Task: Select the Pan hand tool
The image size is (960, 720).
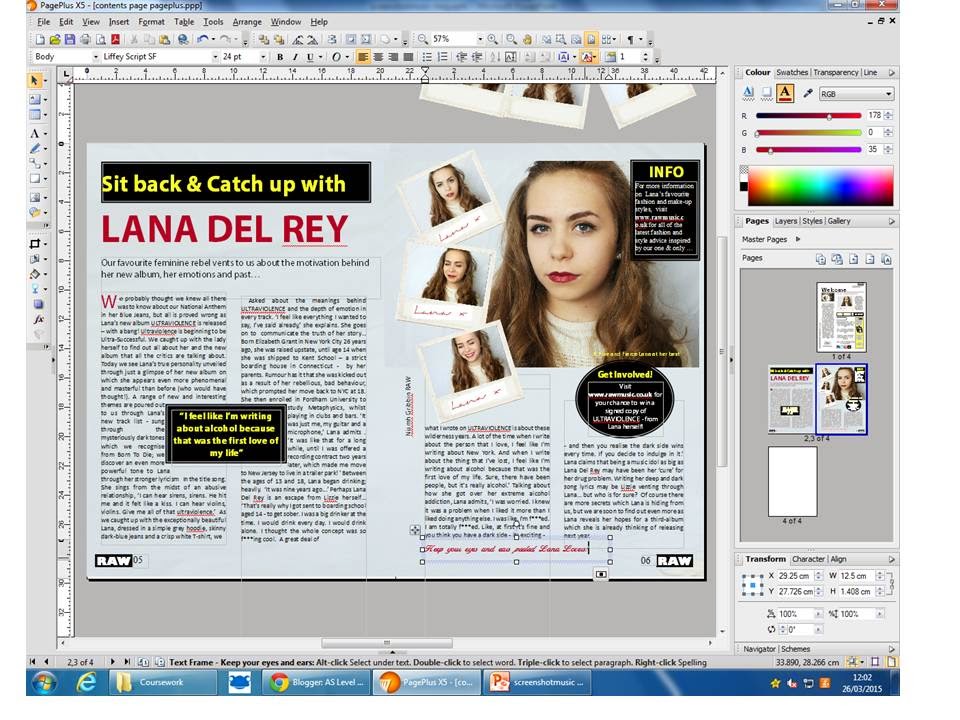Action: 527,39
